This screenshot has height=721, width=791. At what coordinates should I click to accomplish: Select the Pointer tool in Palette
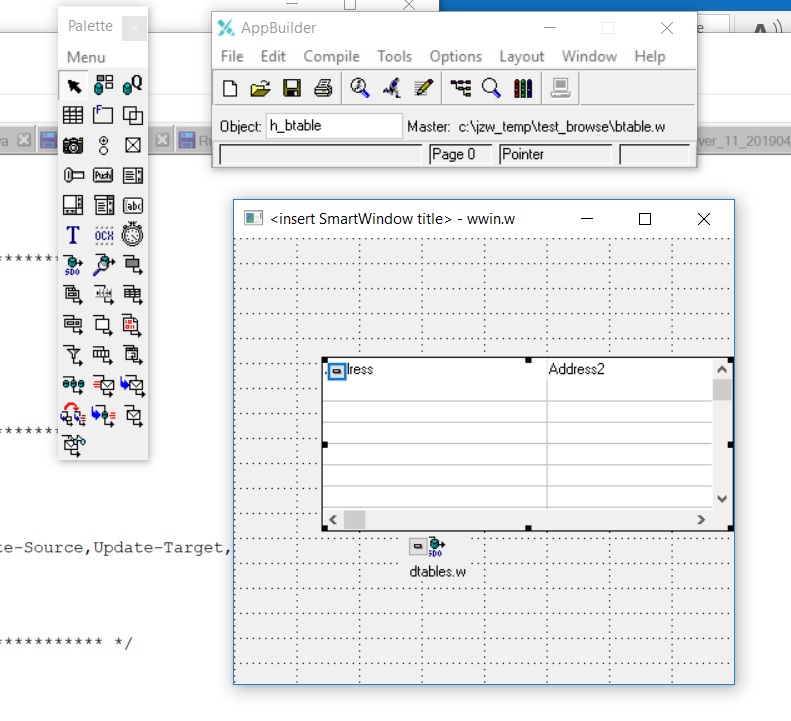[x=74, y=86]
